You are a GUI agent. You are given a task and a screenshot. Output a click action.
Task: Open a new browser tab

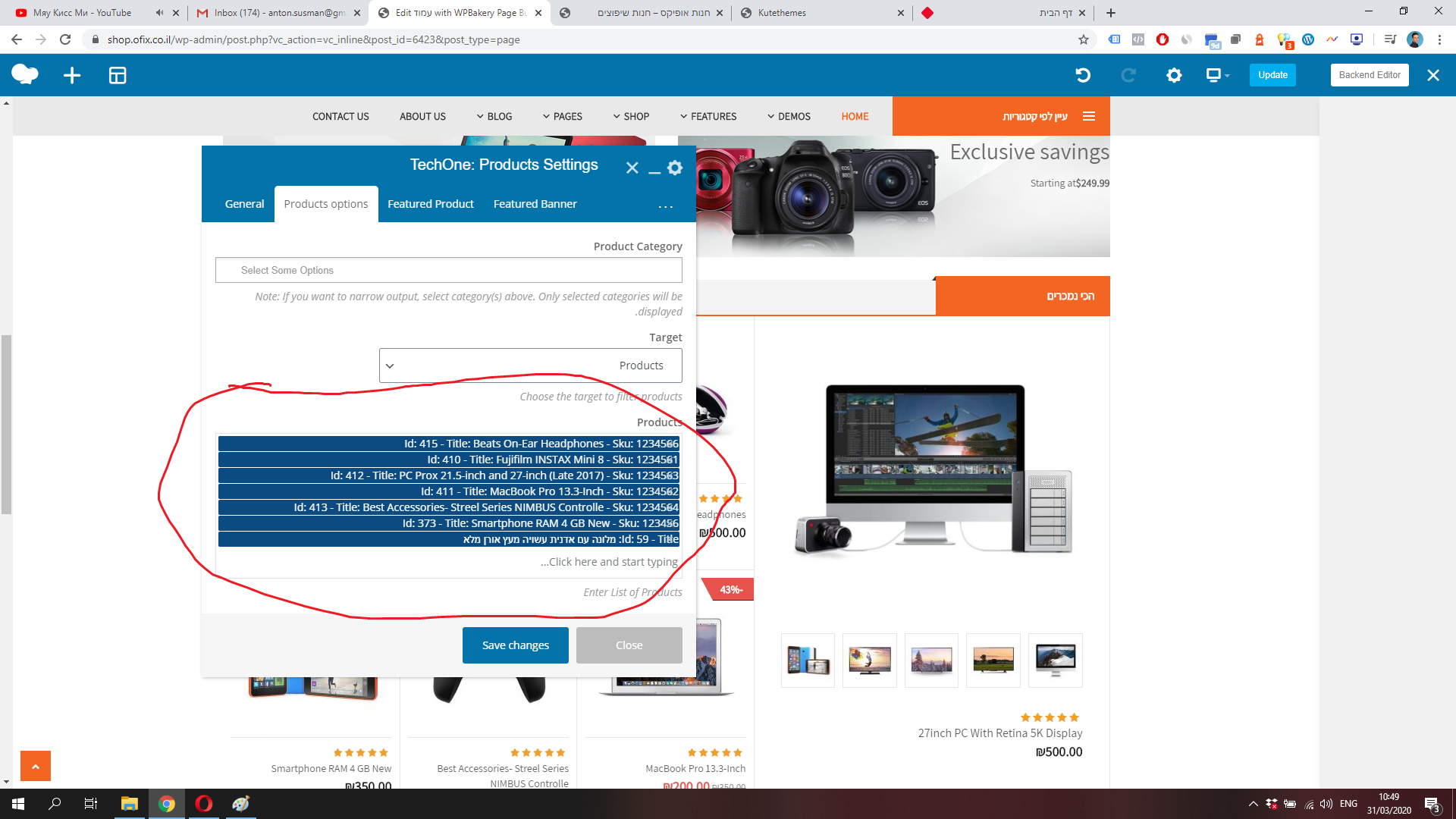pyautogui.click(x=1111, y=13)
